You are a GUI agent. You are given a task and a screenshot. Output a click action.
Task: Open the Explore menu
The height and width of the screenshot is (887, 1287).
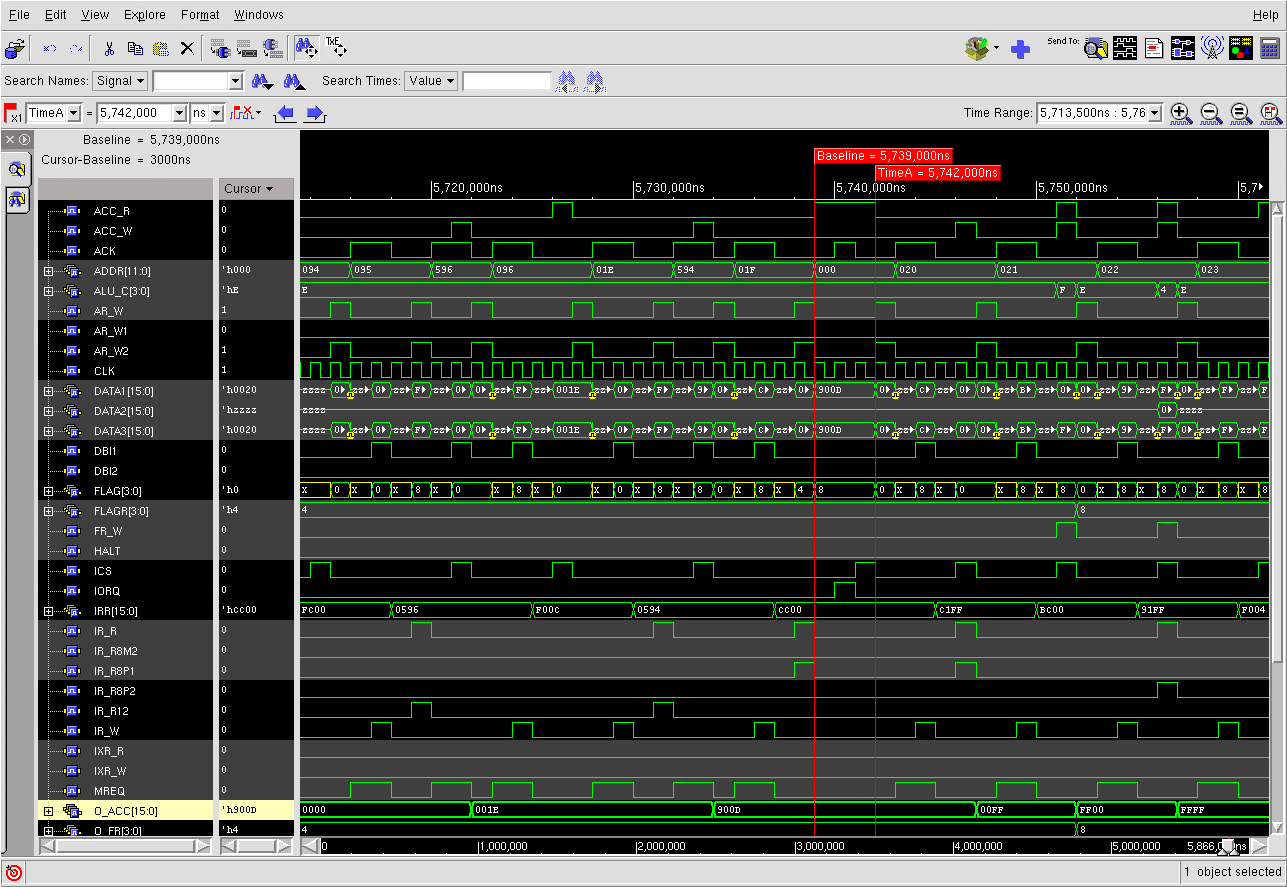tap(145, 15)
